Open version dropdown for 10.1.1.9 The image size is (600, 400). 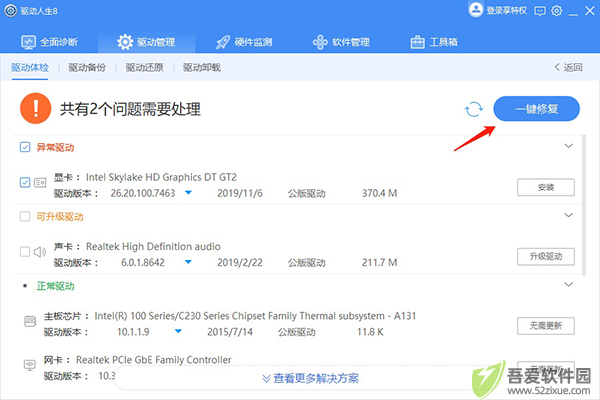[x=178, y=331]
